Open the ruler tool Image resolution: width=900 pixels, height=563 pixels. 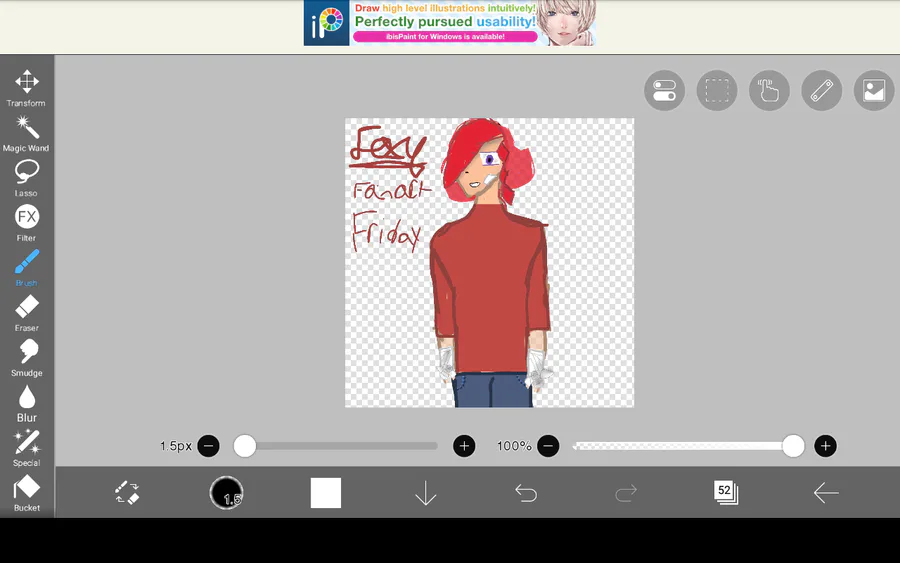coord(821,91)
